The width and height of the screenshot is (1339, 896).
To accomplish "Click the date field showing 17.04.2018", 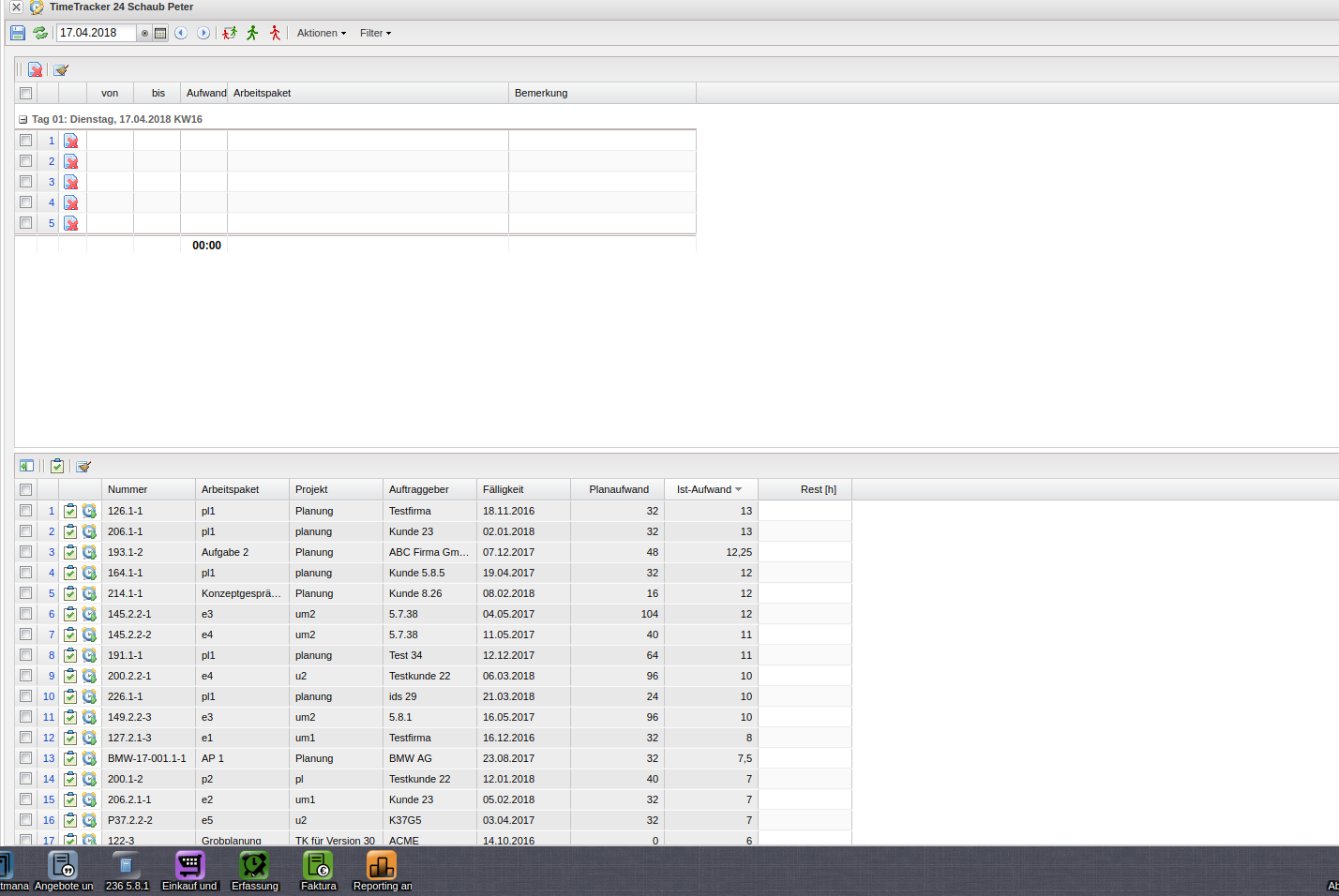I will point(96,33).
